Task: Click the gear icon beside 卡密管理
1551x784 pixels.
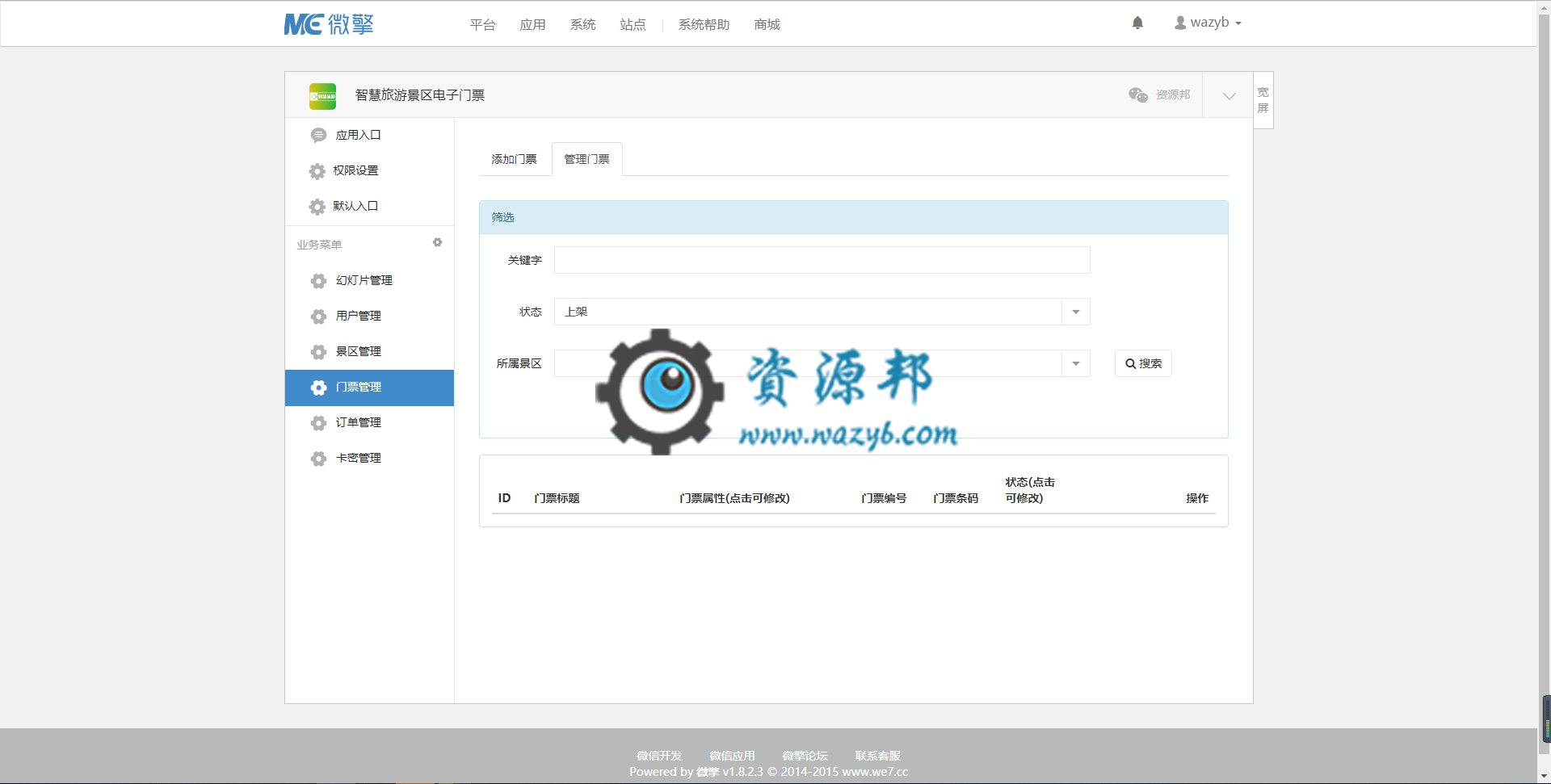Action: (x=318, y=458)
